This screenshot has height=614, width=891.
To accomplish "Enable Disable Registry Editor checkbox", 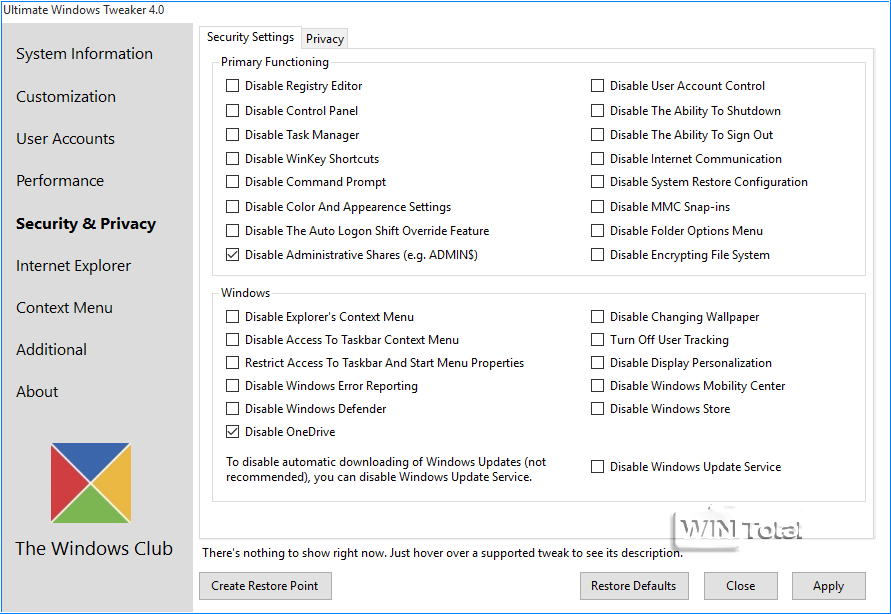I will 232,86.
